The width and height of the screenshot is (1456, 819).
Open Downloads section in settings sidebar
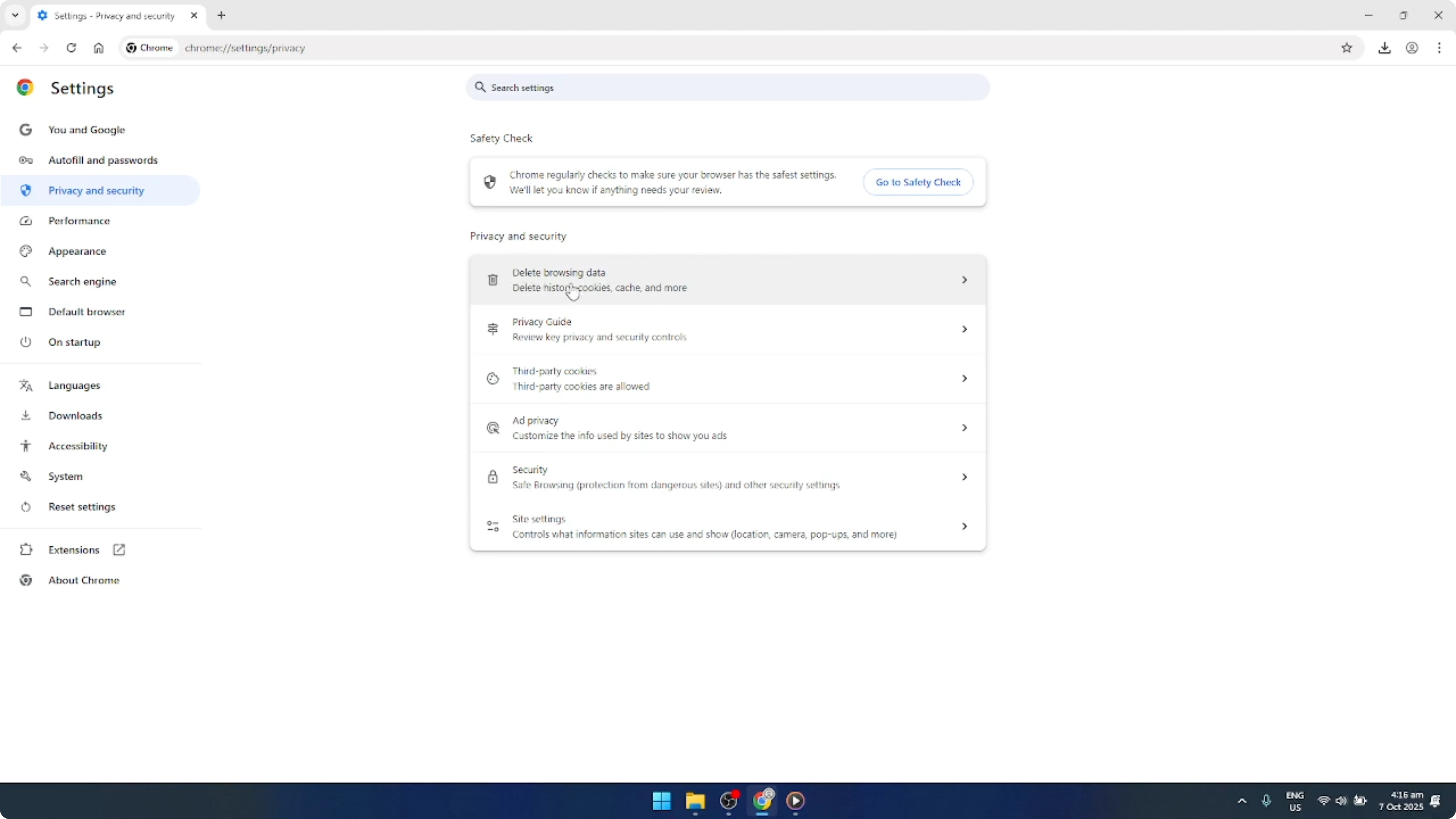tap(76, 415)
